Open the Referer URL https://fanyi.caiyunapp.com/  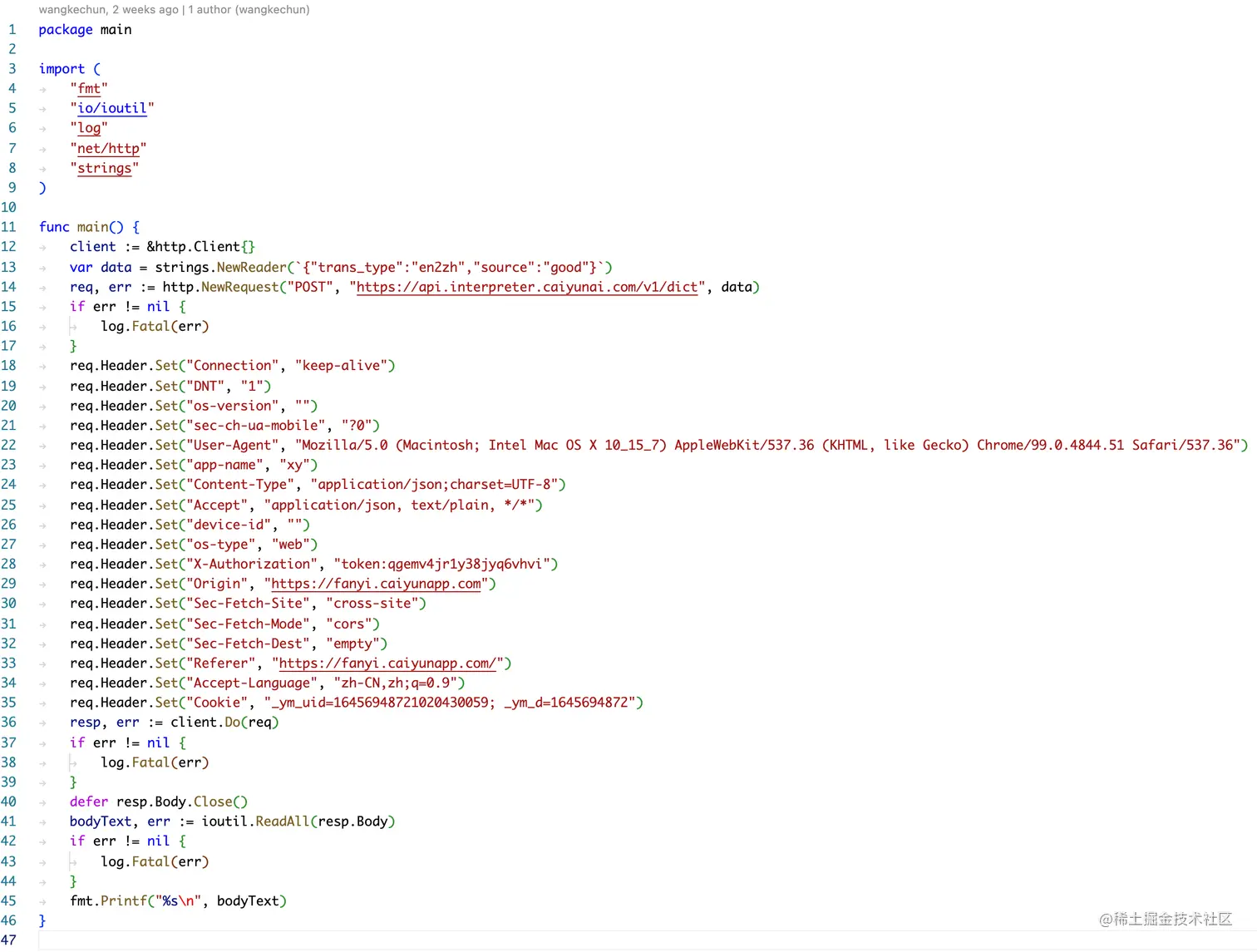[387, 663]
